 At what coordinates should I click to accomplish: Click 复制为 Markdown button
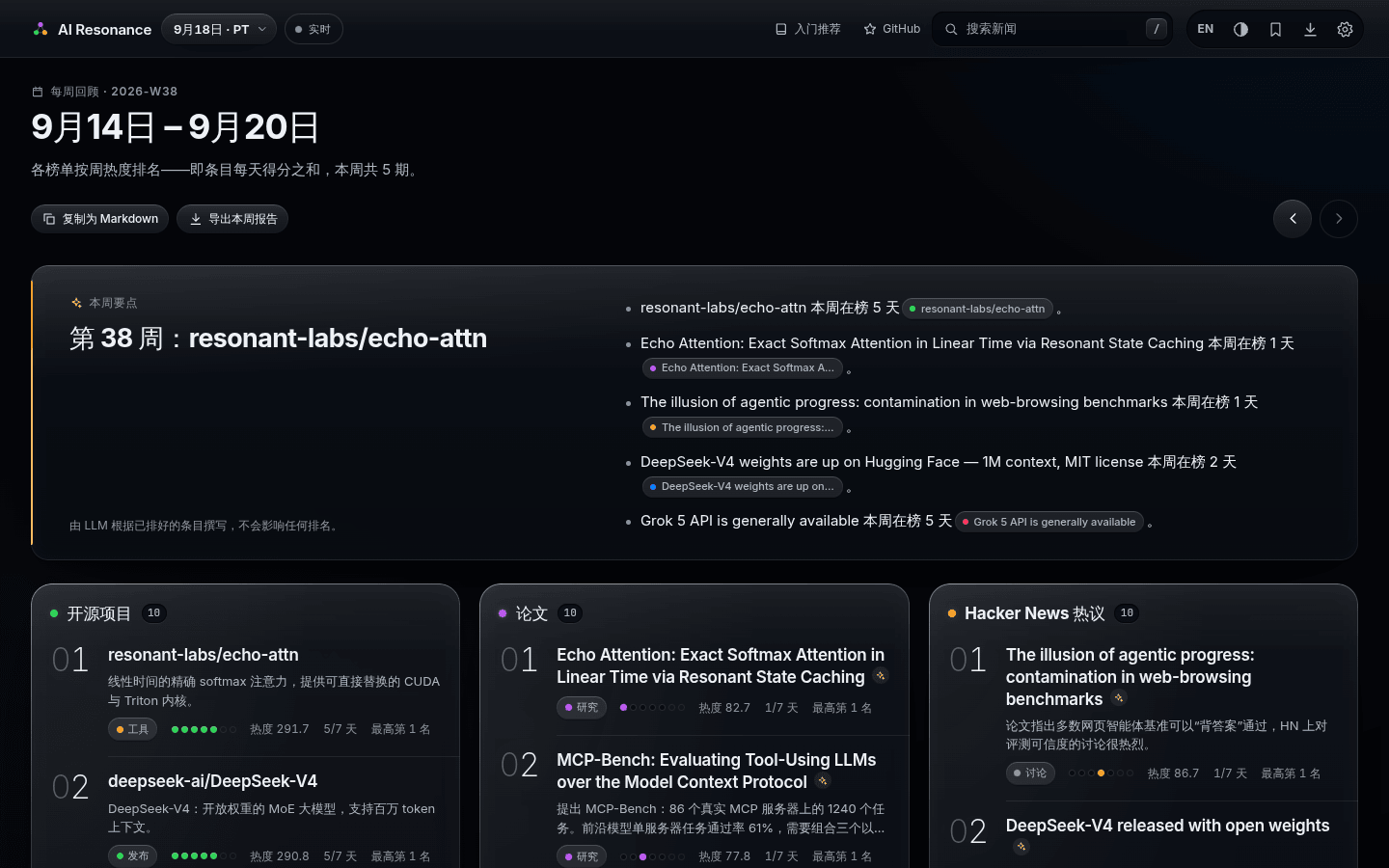[x=100, y=219]
